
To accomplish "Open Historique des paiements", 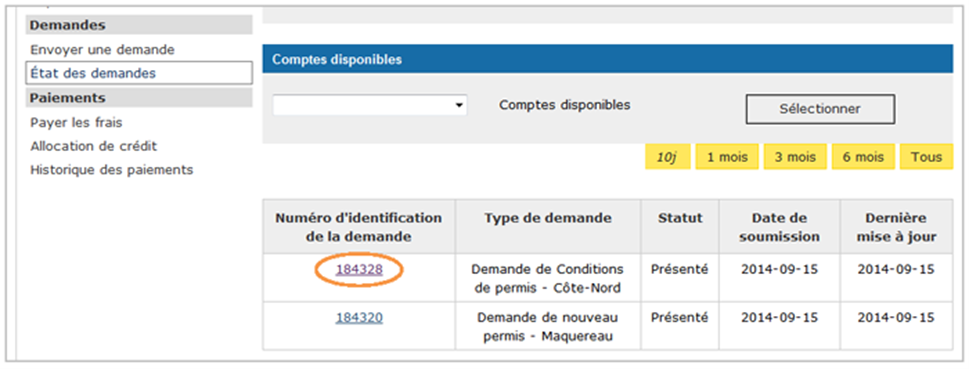I will [111, 169].
